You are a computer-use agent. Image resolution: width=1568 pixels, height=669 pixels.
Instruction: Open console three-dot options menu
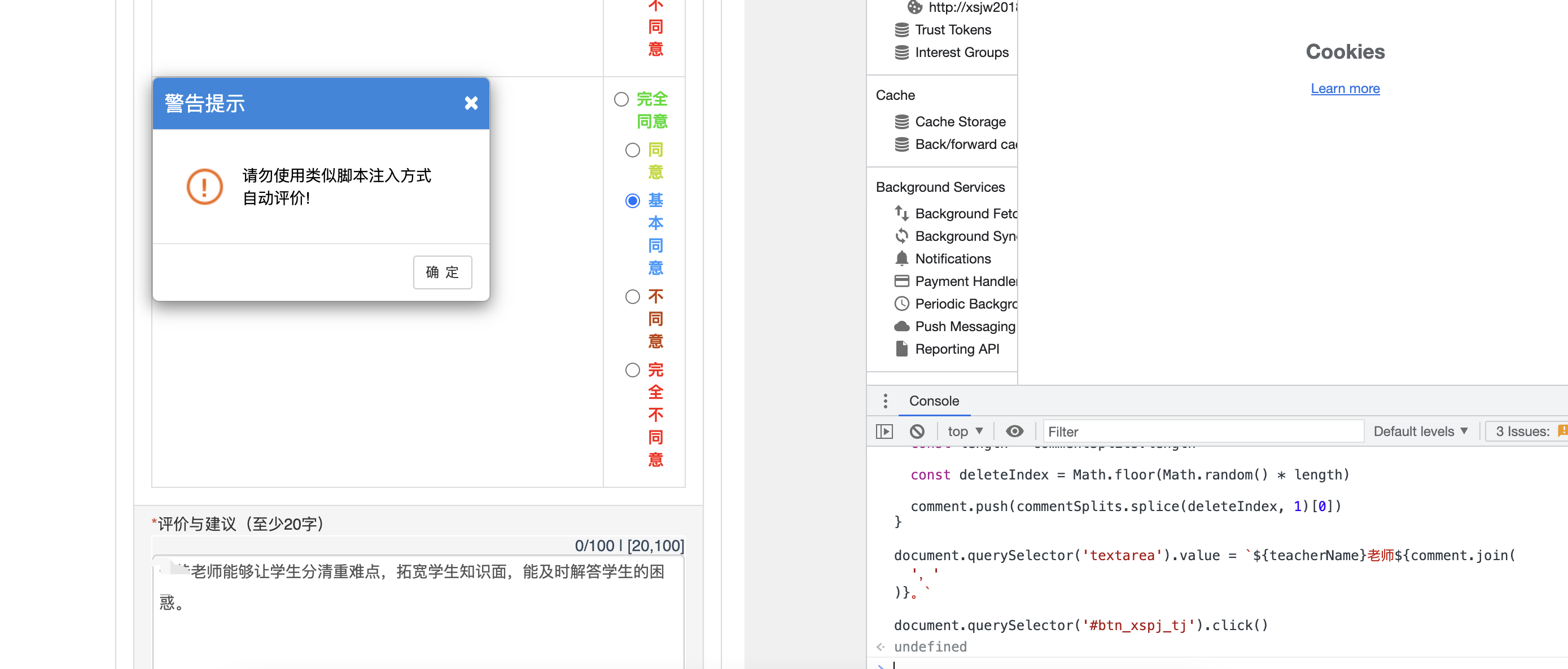tap(885, 401)
